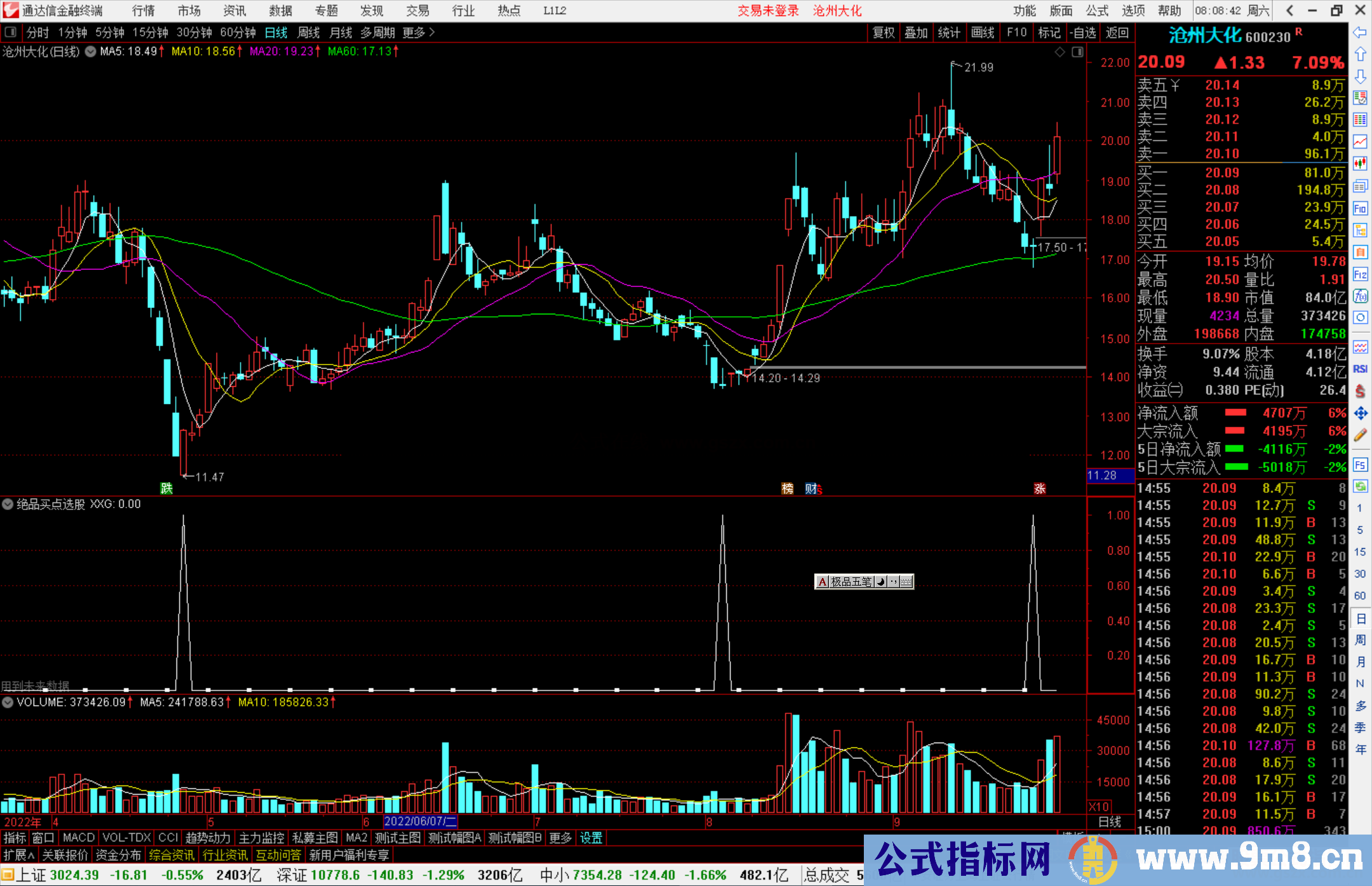Screen dimensions: 1372x886
Task: Toggle the main chart indicator circle button
Action: (91, 51)
